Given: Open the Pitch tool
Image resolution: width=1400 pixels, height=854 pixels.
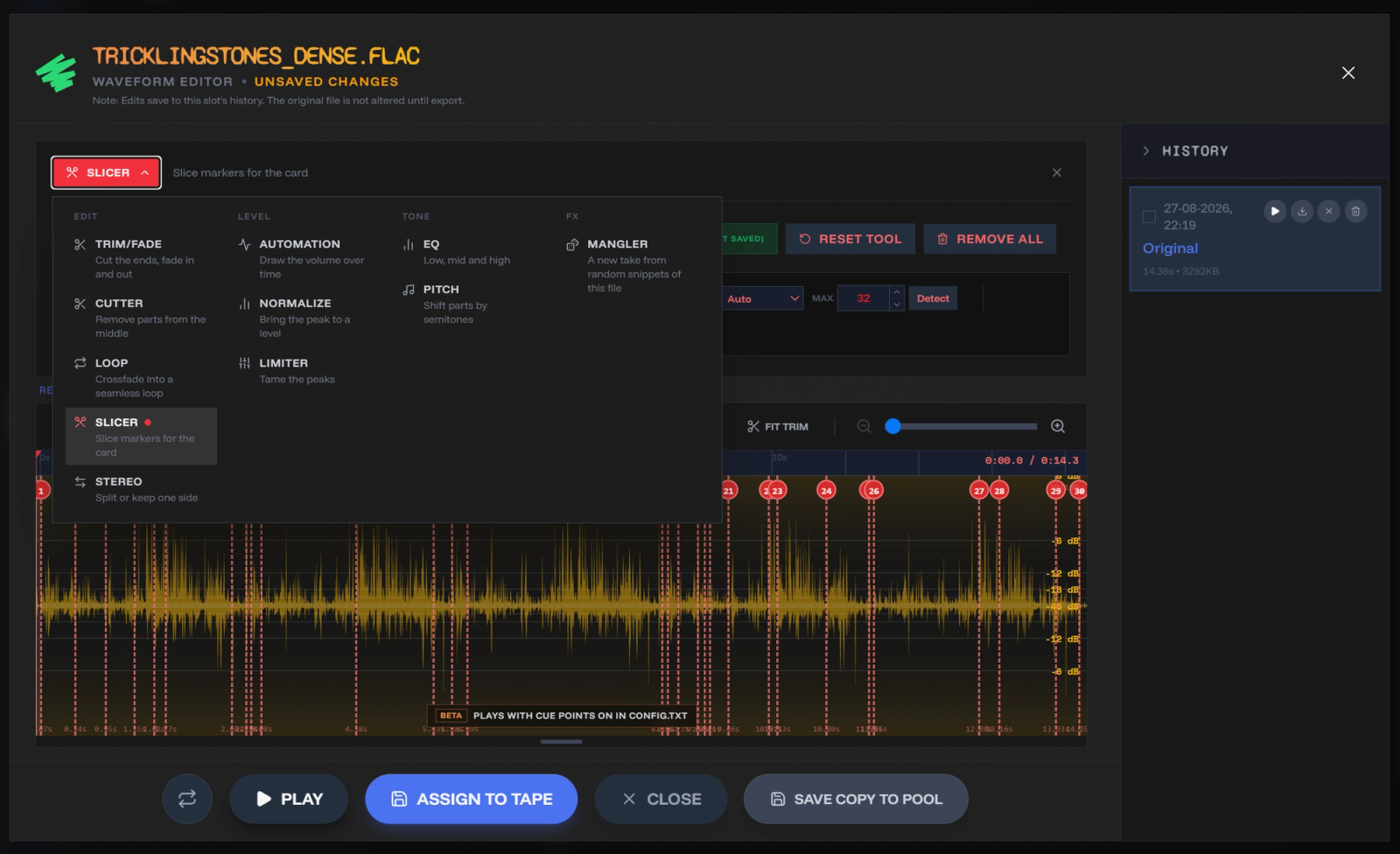Looking at the screenshot, I should click(469, 304).
